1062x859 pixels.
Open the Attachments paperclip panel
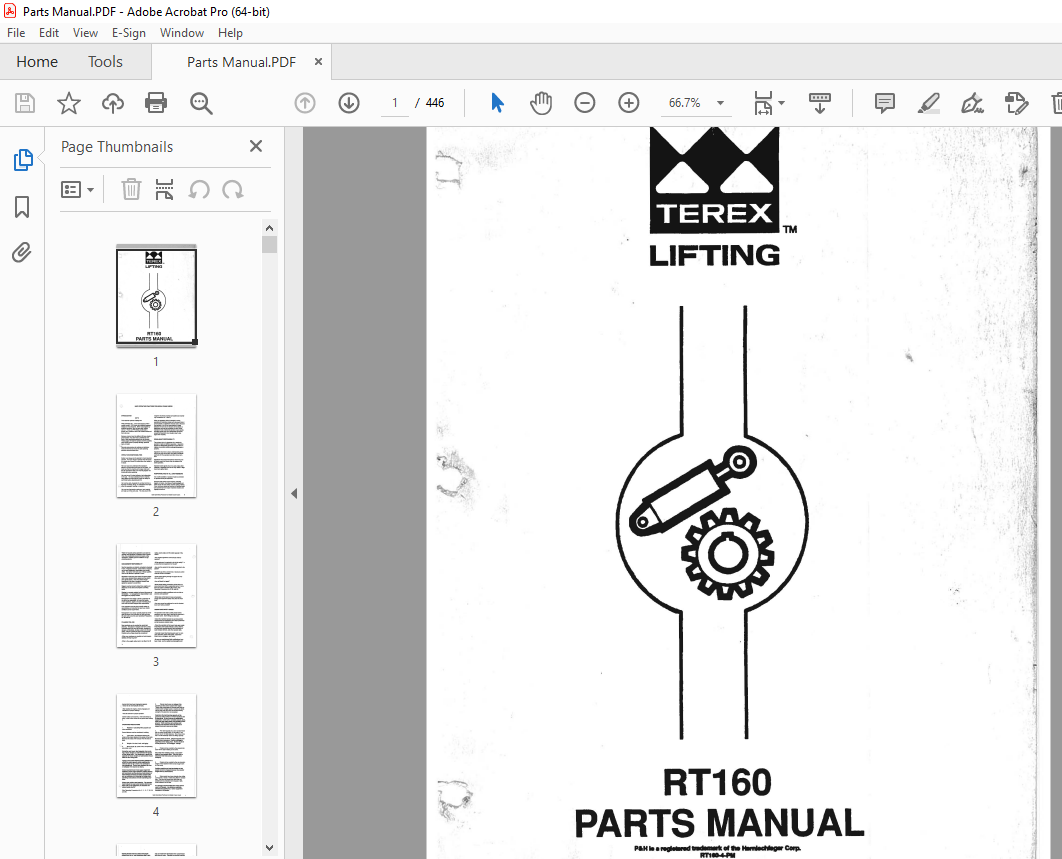22,253
